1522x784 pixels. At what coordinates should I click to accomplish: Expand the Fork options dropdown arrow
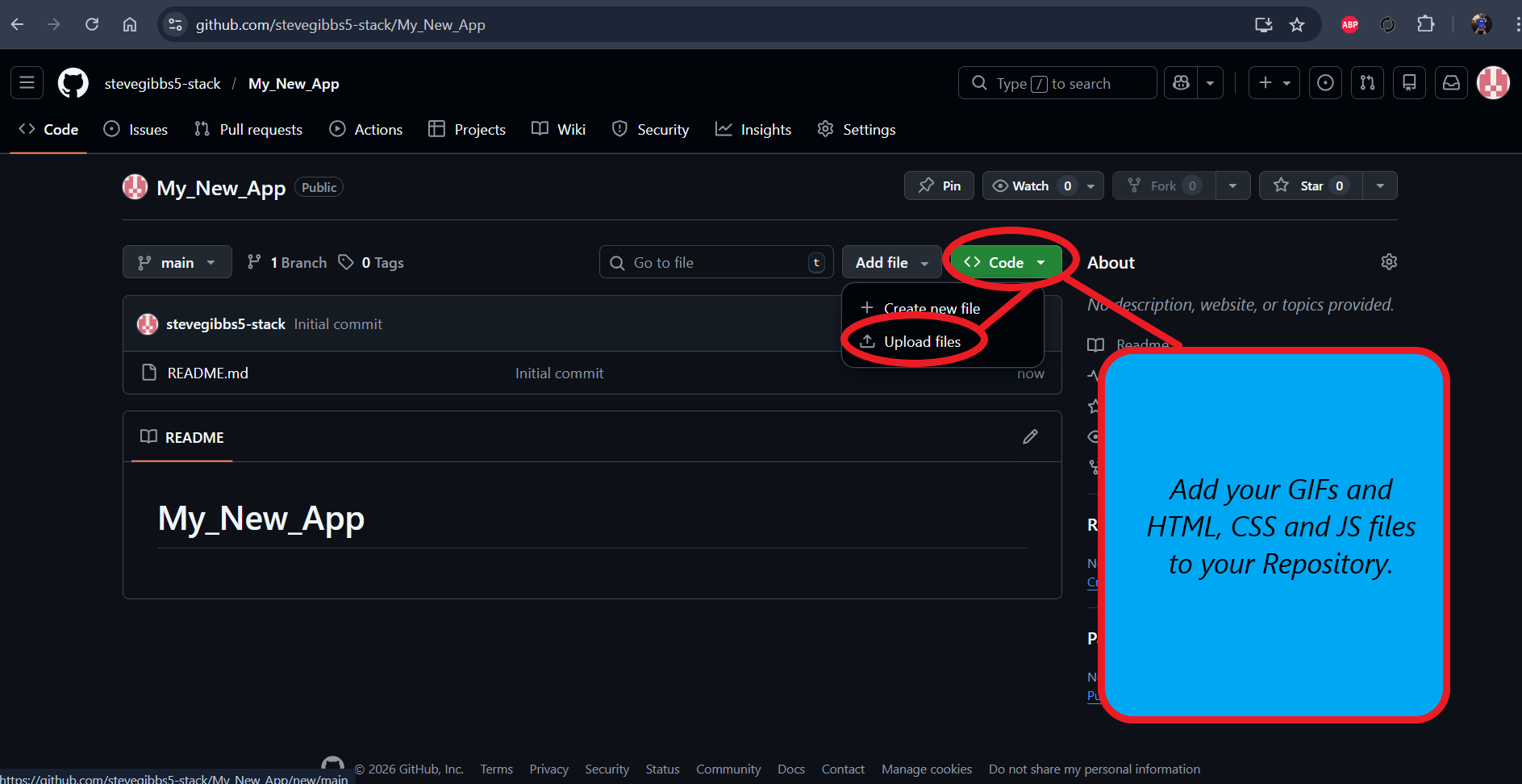point(1232,186)
